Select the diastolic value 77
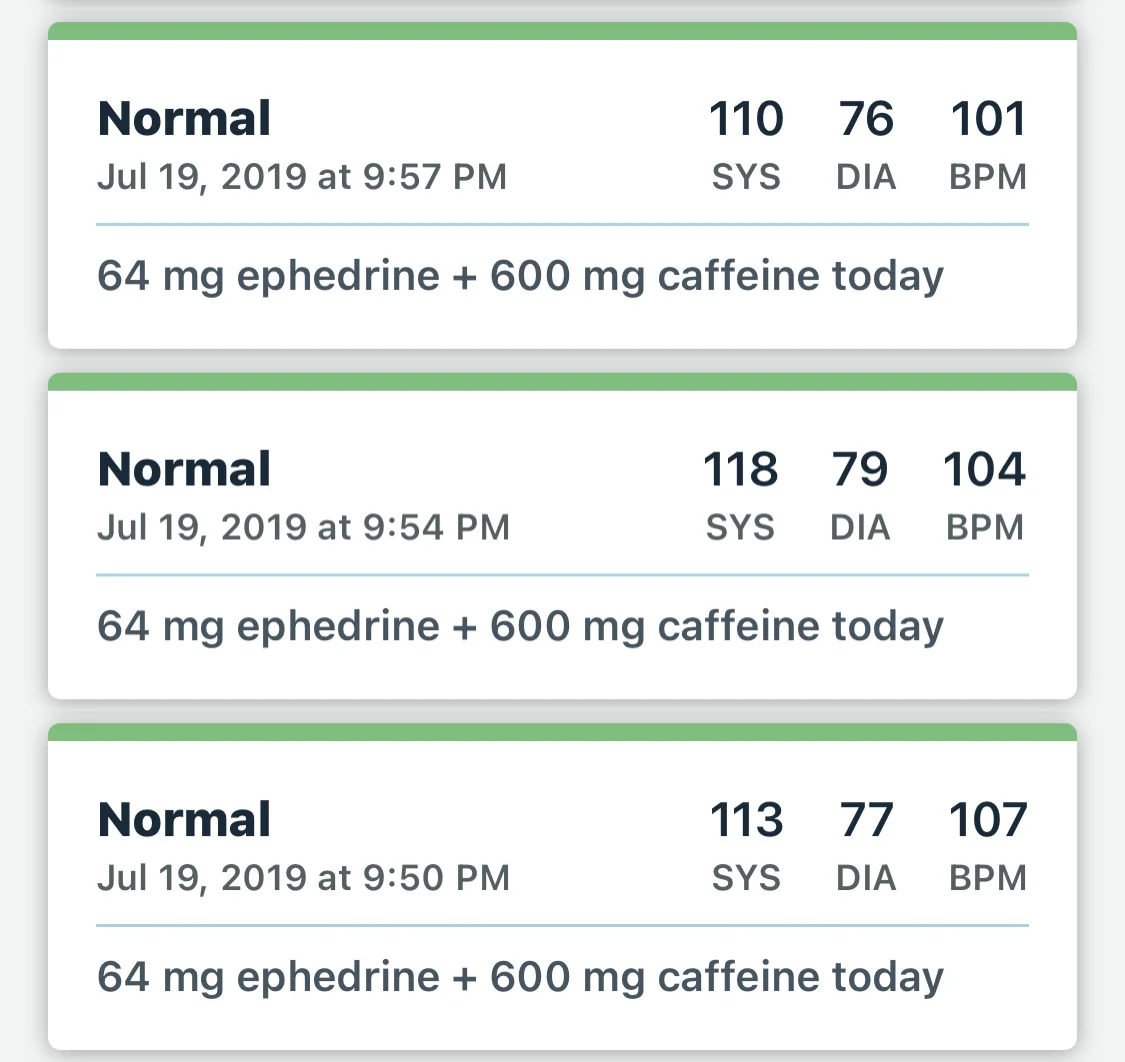Screen dimensions: 1125x1062 (x=866, y=820)
